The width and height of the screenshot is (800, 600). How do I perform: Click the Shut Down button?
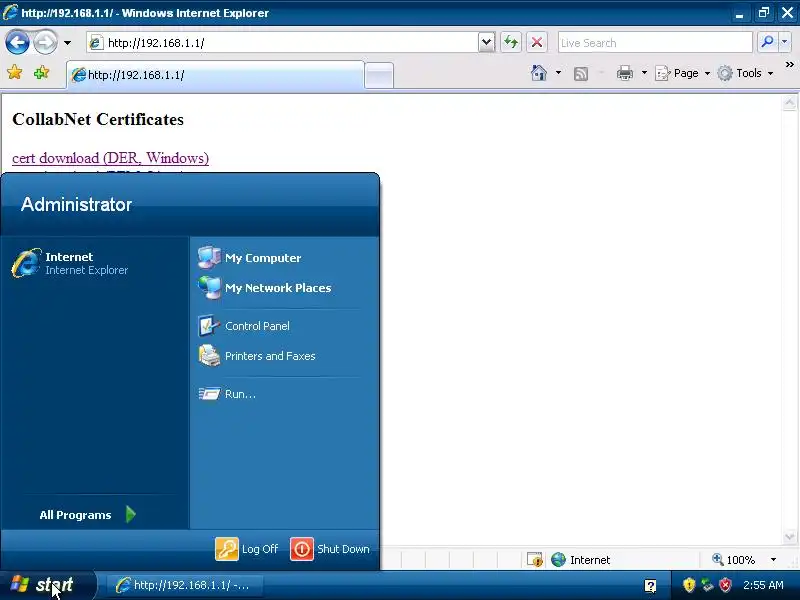pos(330,549)
